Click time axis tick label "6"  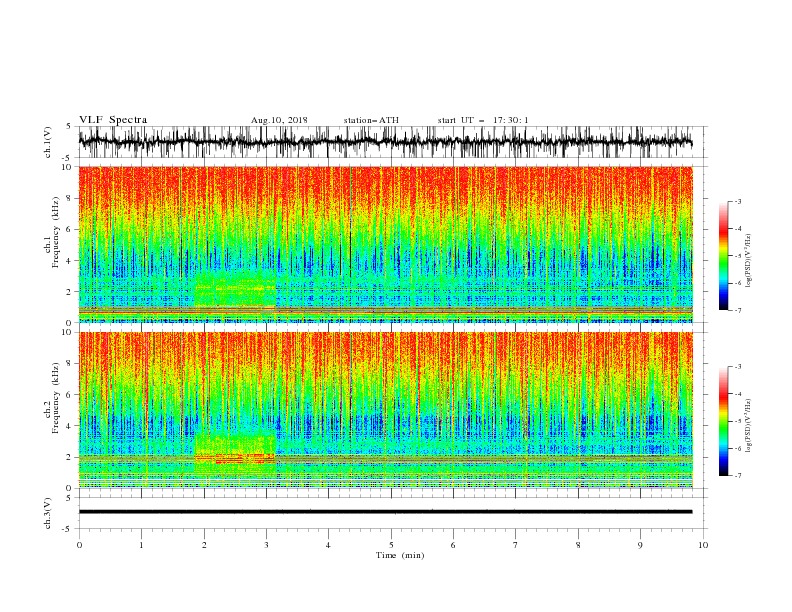[453, 545]
